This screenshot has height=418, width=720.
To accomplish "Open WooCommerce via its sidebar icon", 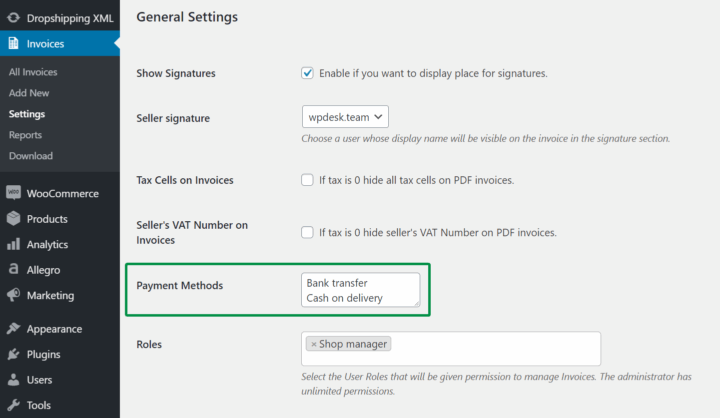I will 14,193.
